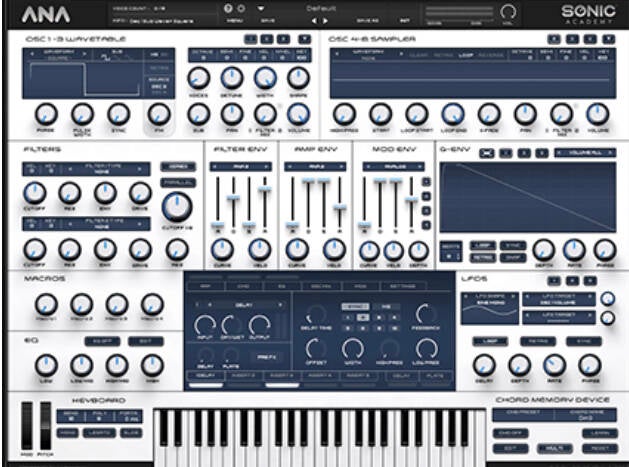Open the dropdown arrow beside Wavetable oscillator tabs
The width and height of the screenshot is (629, 467).
tap(304, 39)
